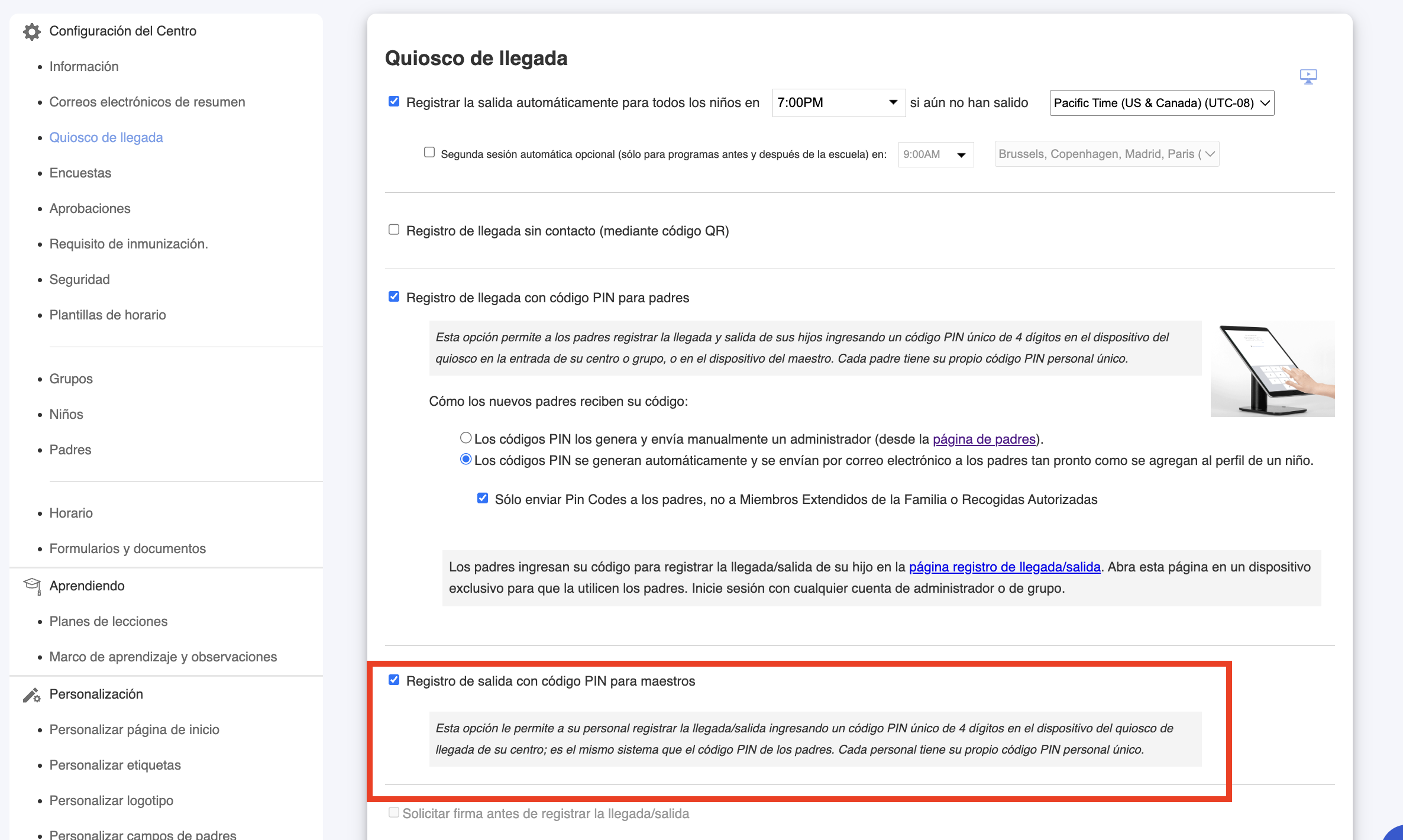Click the Configuración del Centro gear icon
This screenshot has width=1403, height=840.
coord(31,31)
